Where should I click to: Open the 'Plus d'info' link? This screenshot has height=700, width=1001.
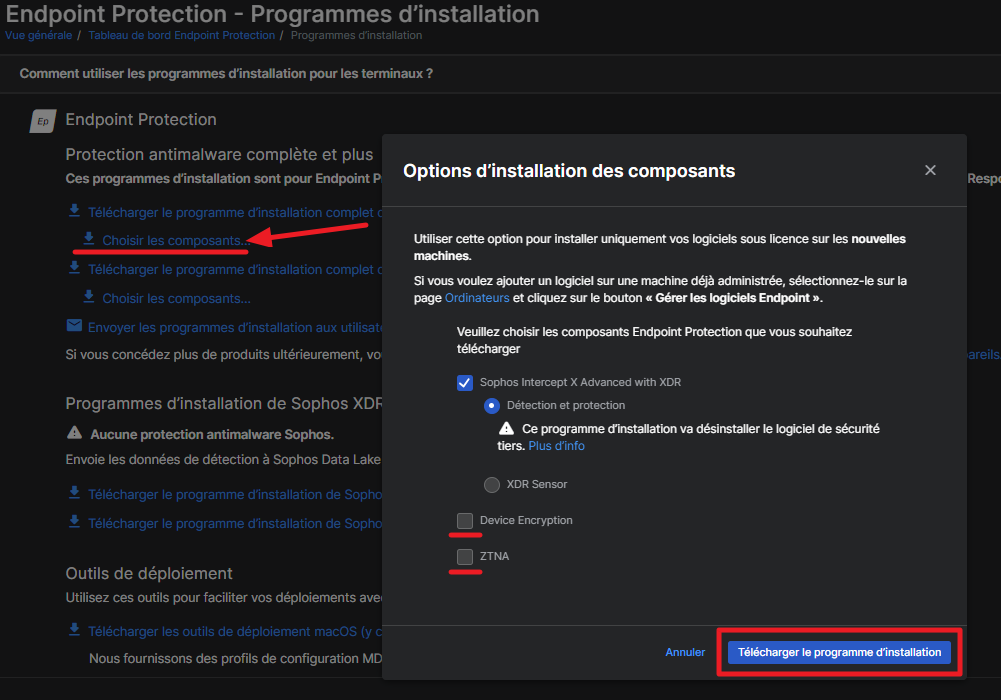(556, 446)
